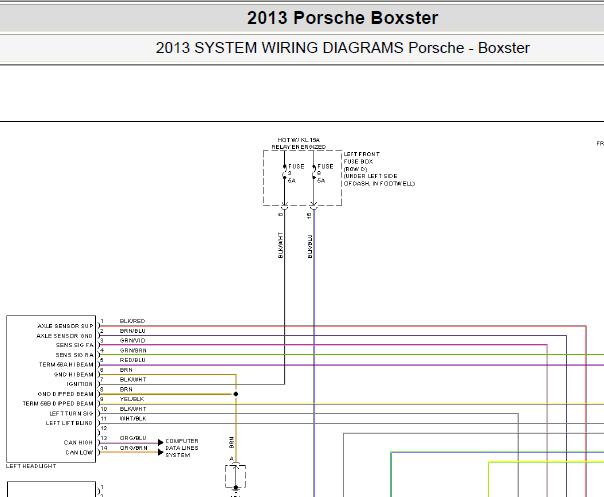Click the 'SYSTEM' reference label under DATA LINES
The image size is (604, 497).
click(178, 455)
